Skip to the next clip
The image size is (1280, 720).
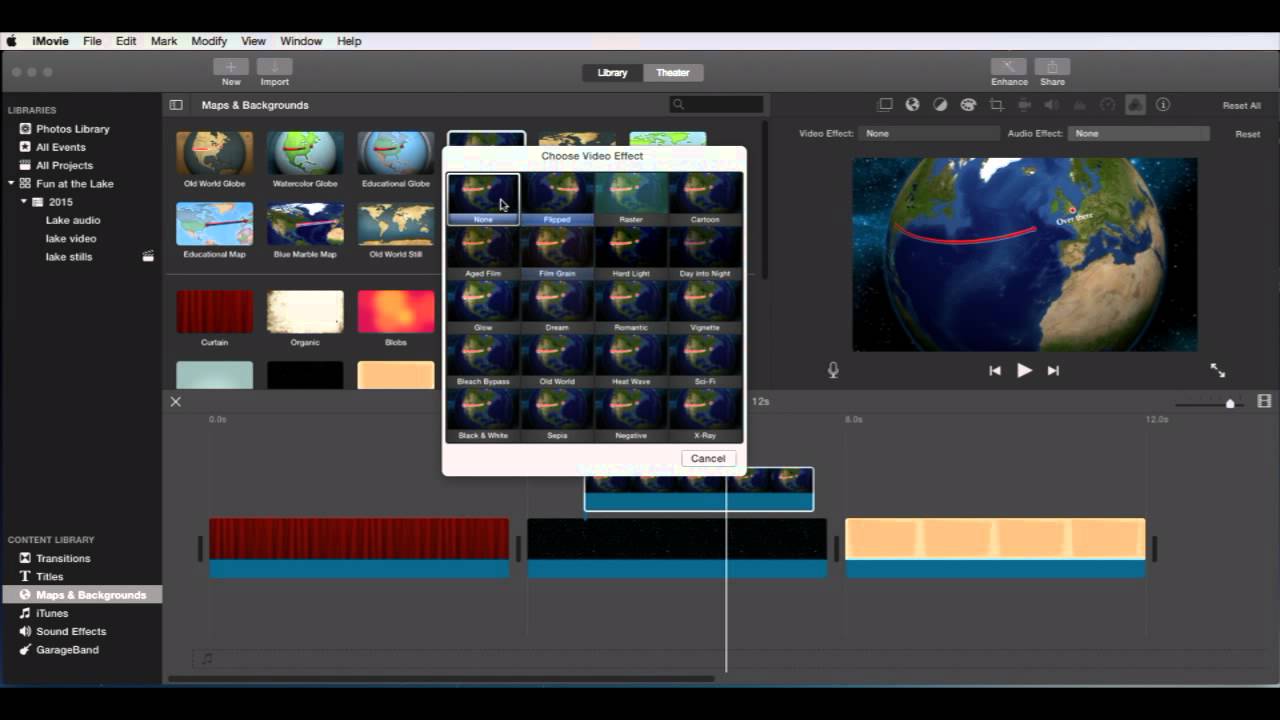1053,370
